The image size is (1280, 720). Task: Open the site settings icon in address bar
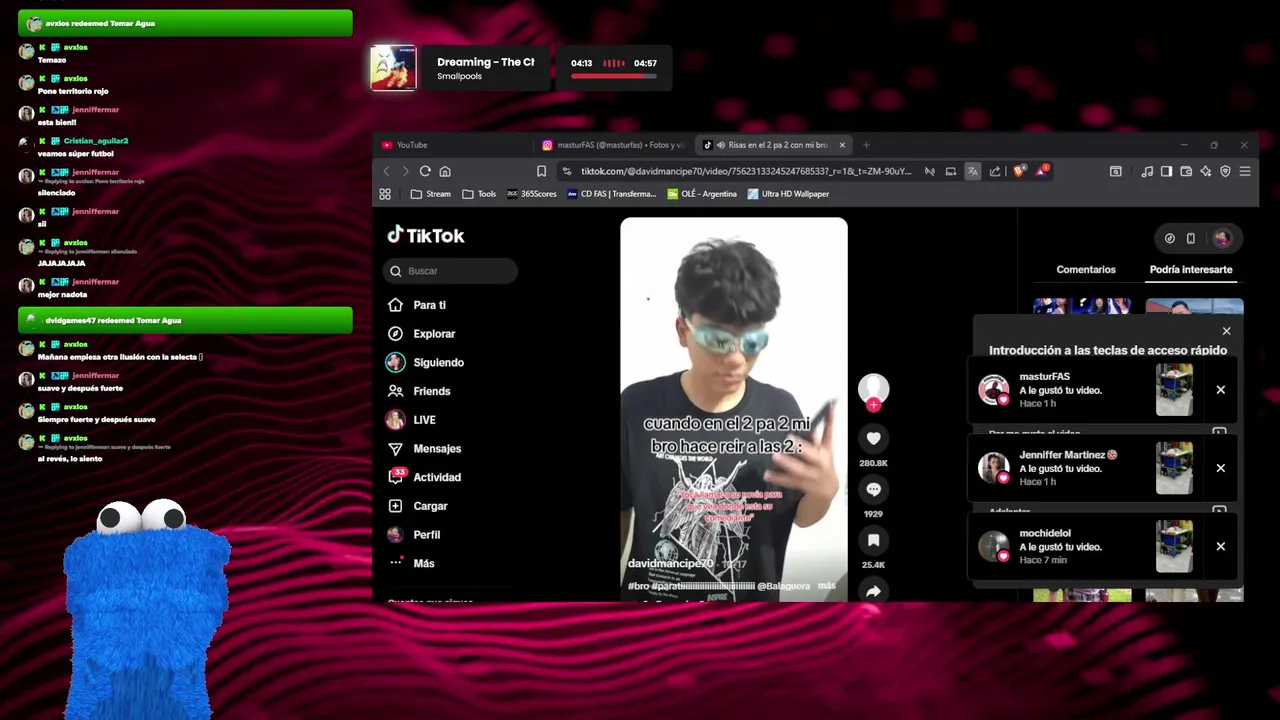[567, 171]
